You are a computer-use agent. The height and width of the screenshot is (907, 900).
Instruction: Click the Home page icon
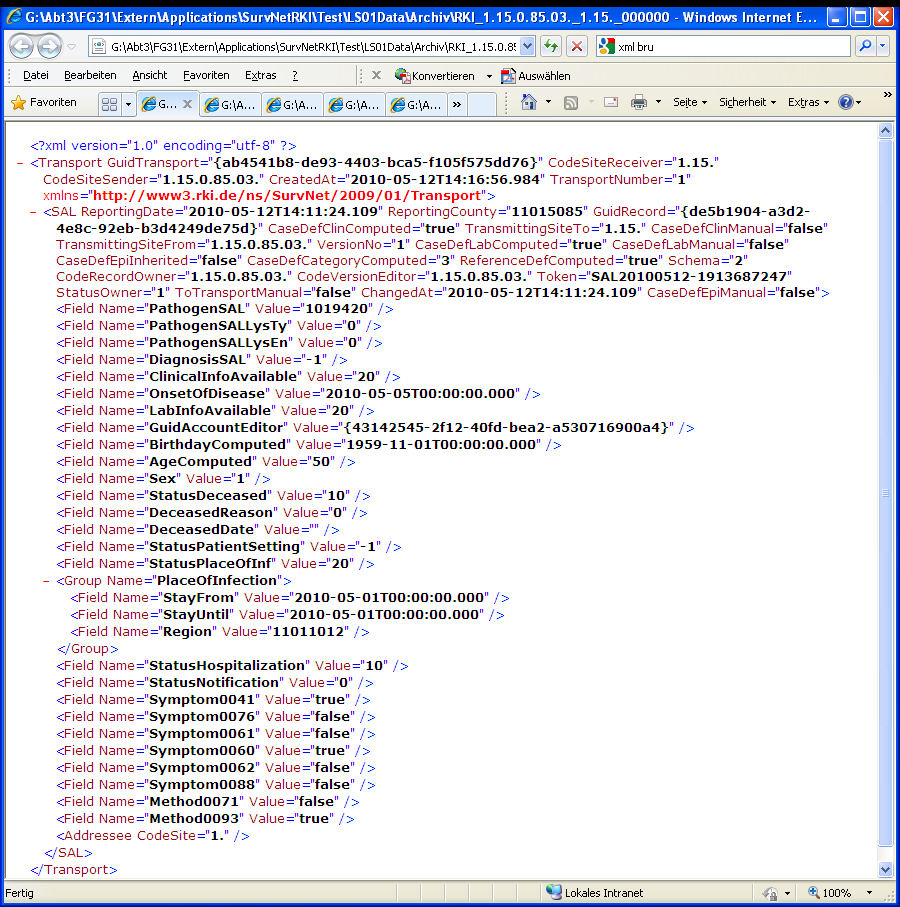point(529,102)
